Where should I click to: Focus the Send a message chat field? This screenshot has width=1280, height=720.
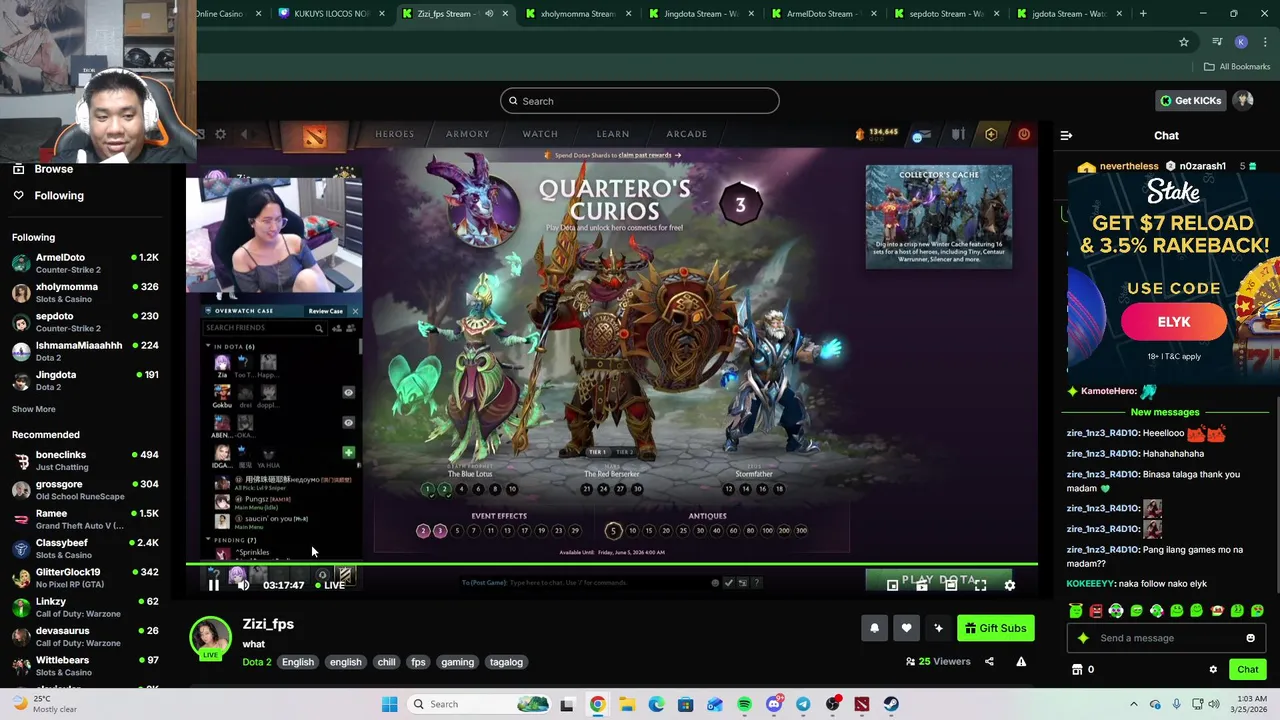tap(1165, 638)
